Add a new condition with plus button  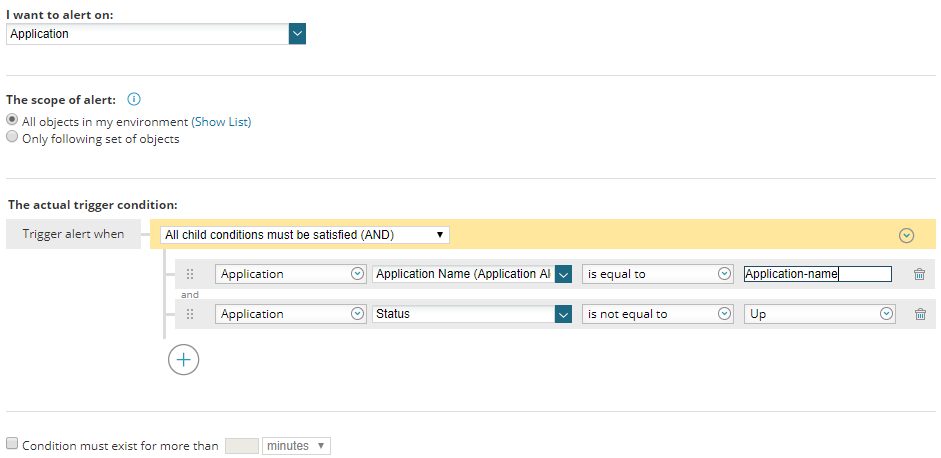tap(183, 360)
